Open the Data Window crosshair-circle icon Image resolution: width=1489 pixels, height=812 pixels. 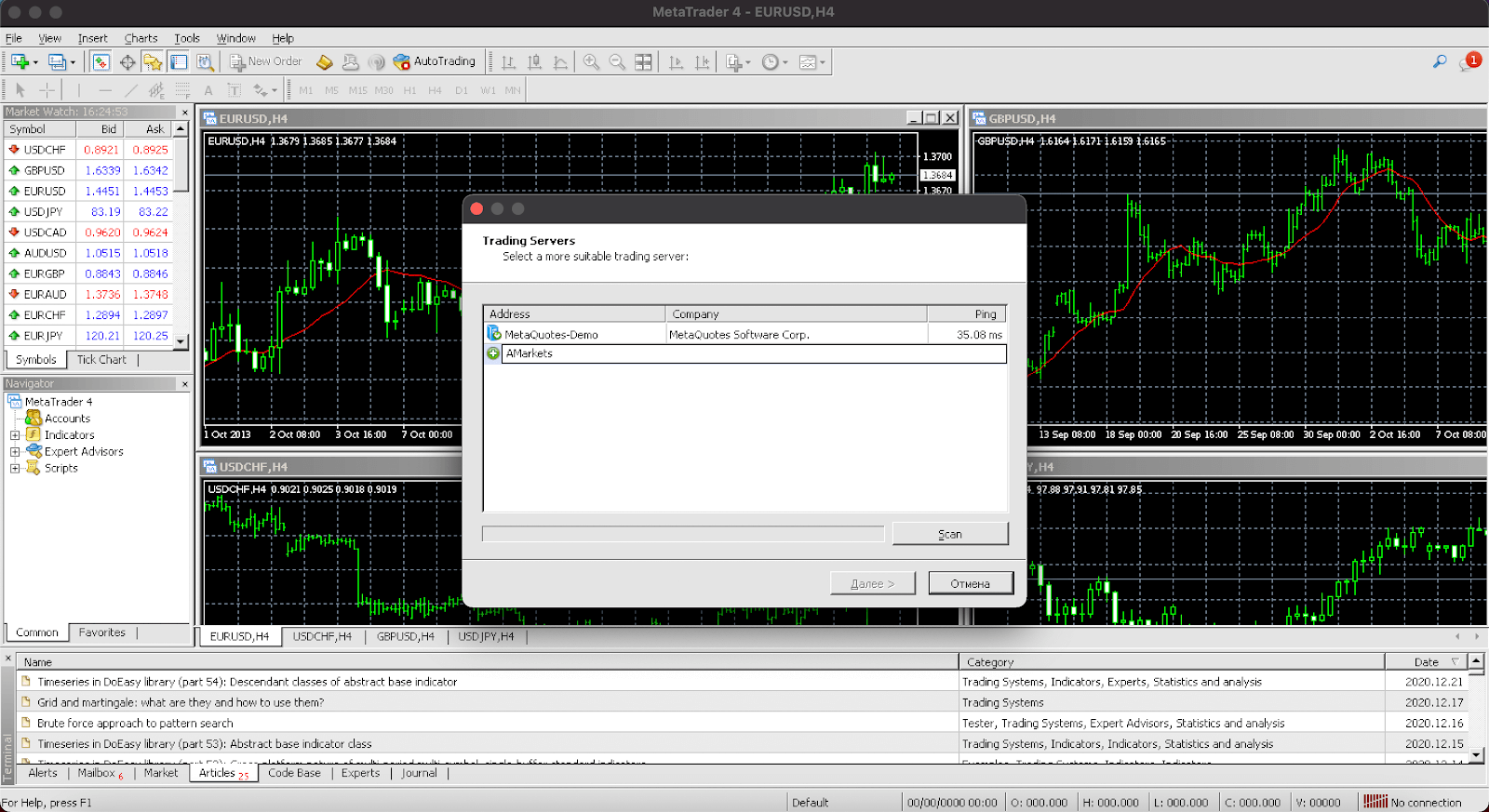(x=127, y=61)
